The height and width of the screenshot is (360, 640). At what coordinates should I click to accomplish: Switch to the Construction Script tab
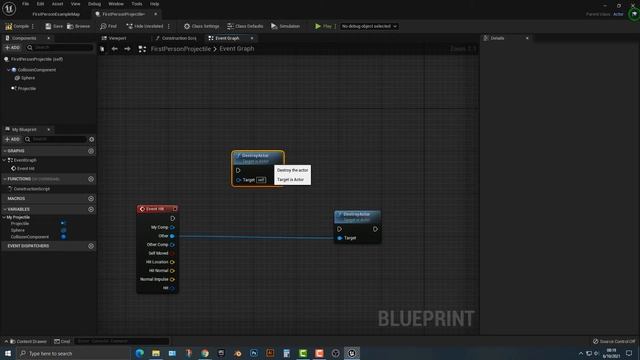[x=176, y=38]
